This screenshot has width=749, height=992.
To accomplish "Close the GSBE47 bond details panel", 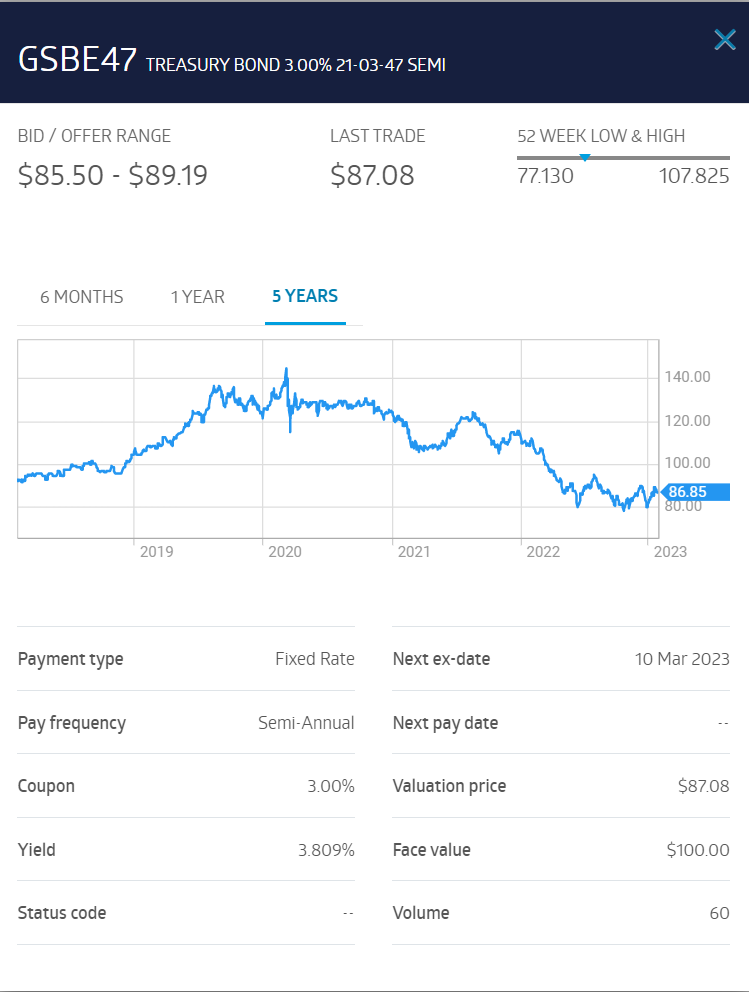I will pyautogui.click(x=725, y=40).
